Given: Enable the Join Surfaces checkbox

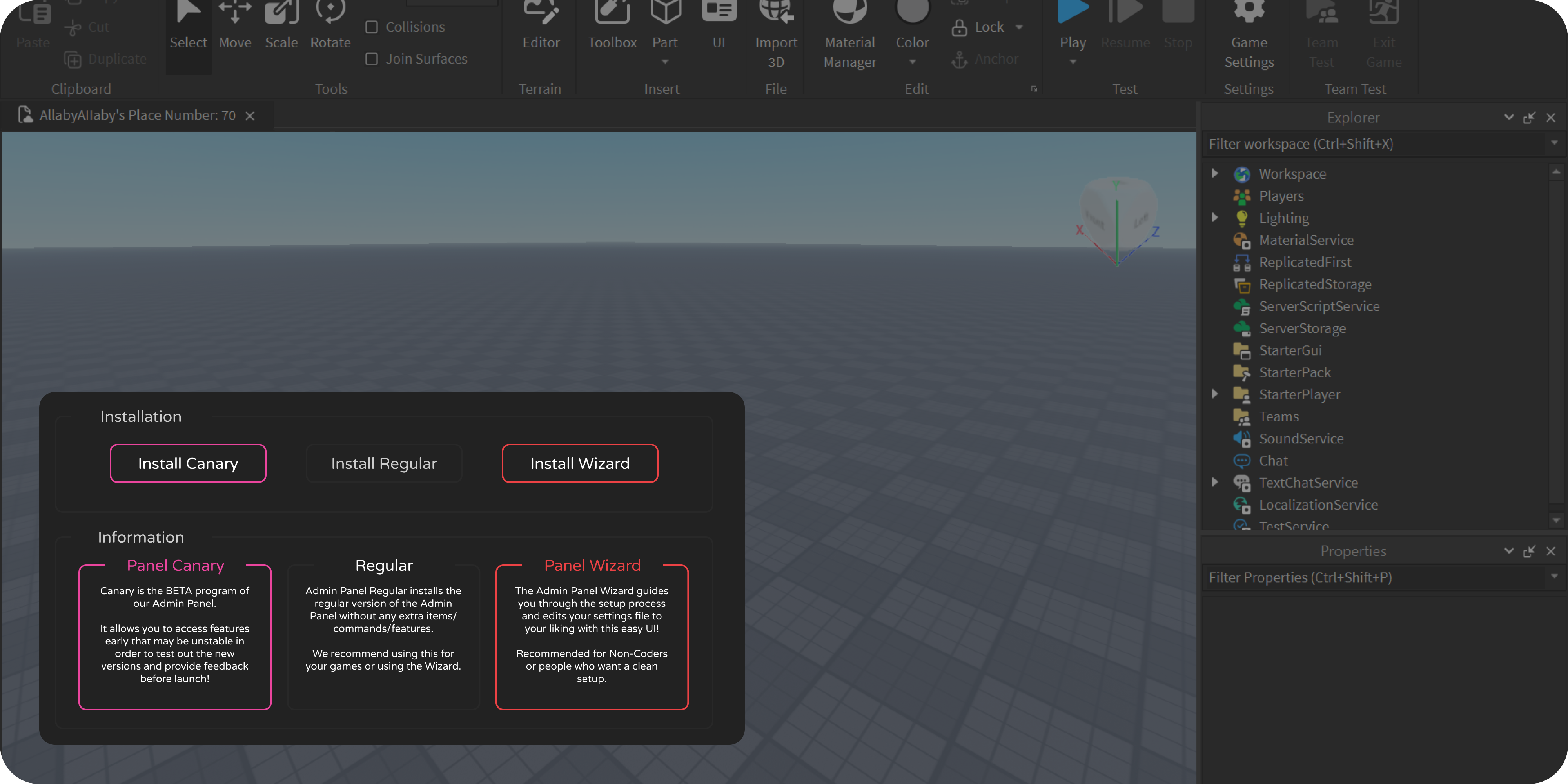Looking at the screenshot, I should coord(371,59).
